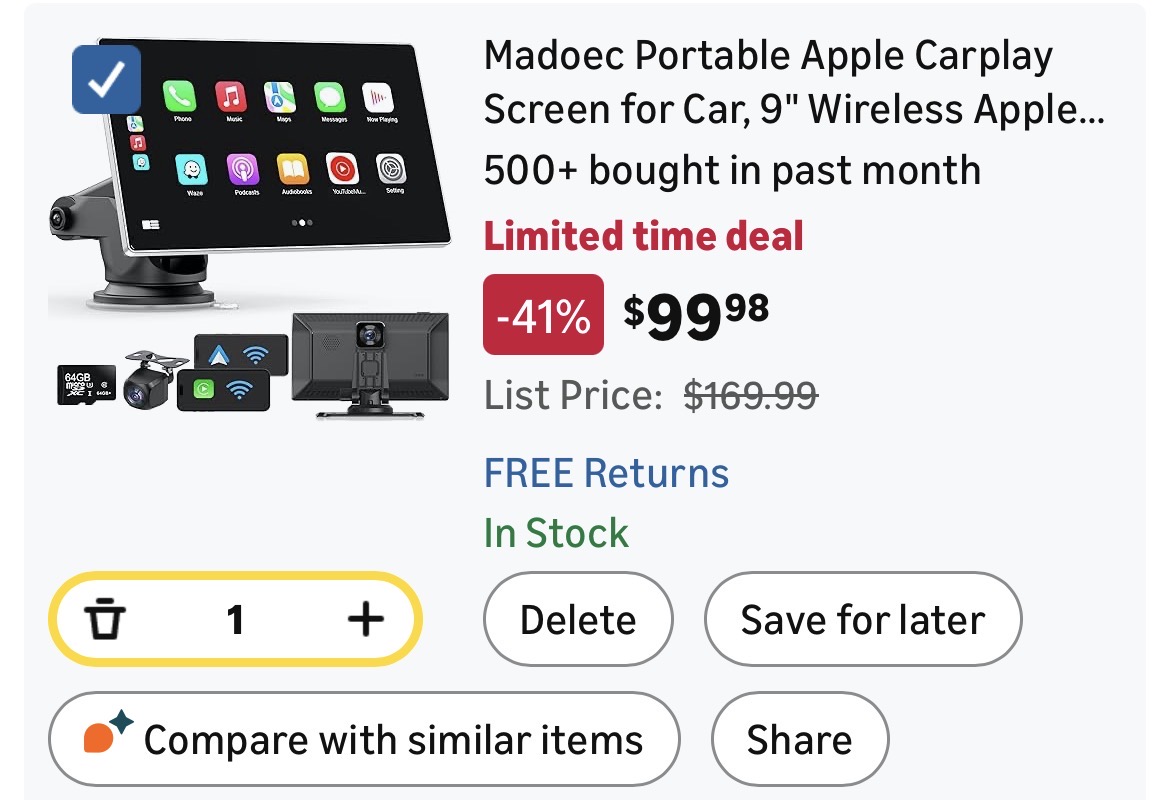Tap the Share button
Screen dimensions: 1170x800
click(x=799, y=740)
